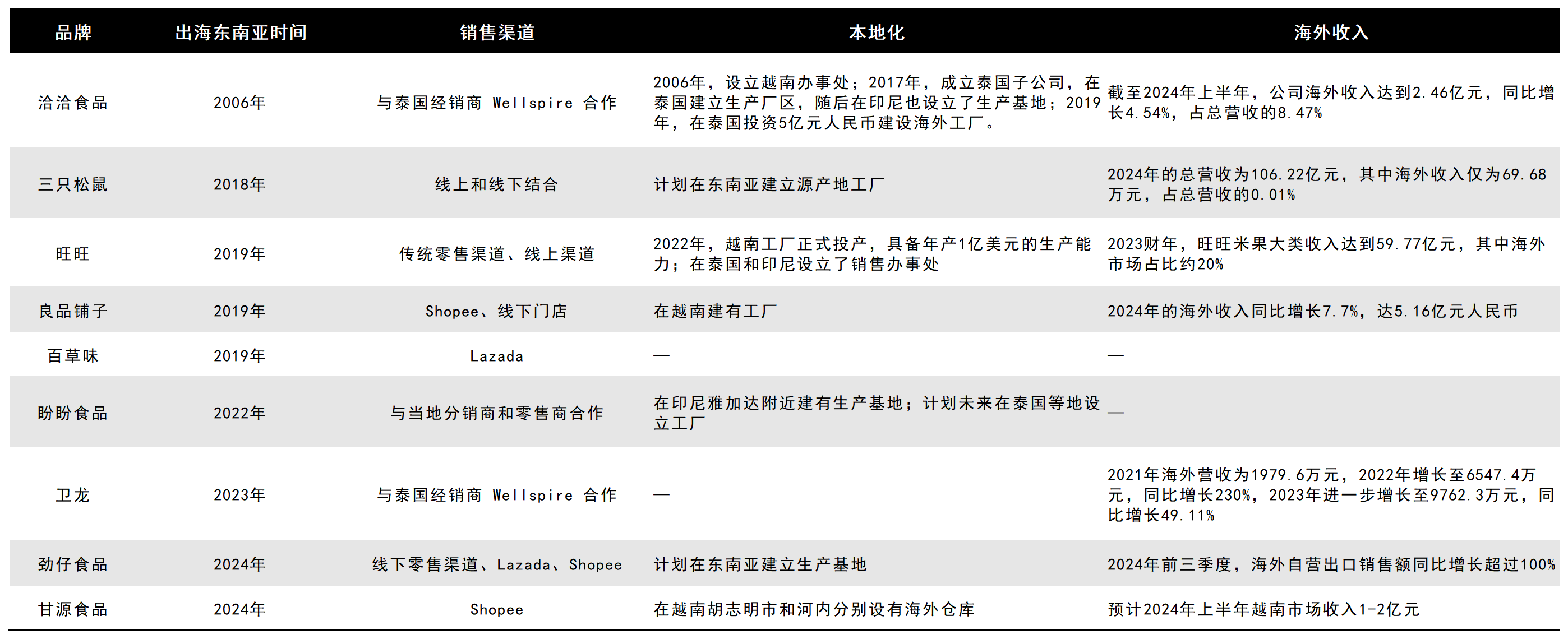This screenshot has height=639, width=1568.
Task: Select the 良品铺子 brand cell
Action: [x=72, y=311]
